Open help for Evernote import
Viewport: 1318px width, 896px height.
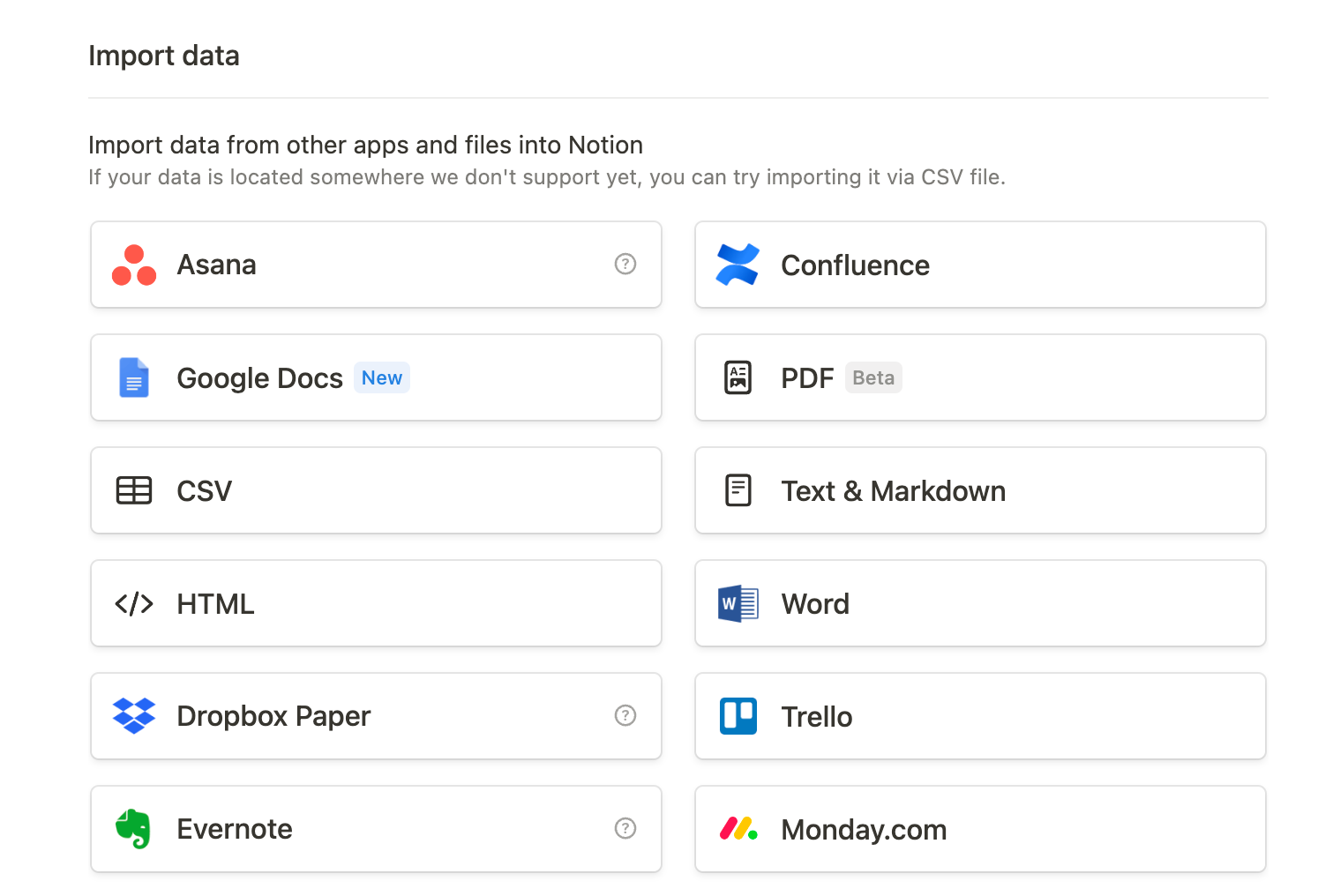pos(625,828)
